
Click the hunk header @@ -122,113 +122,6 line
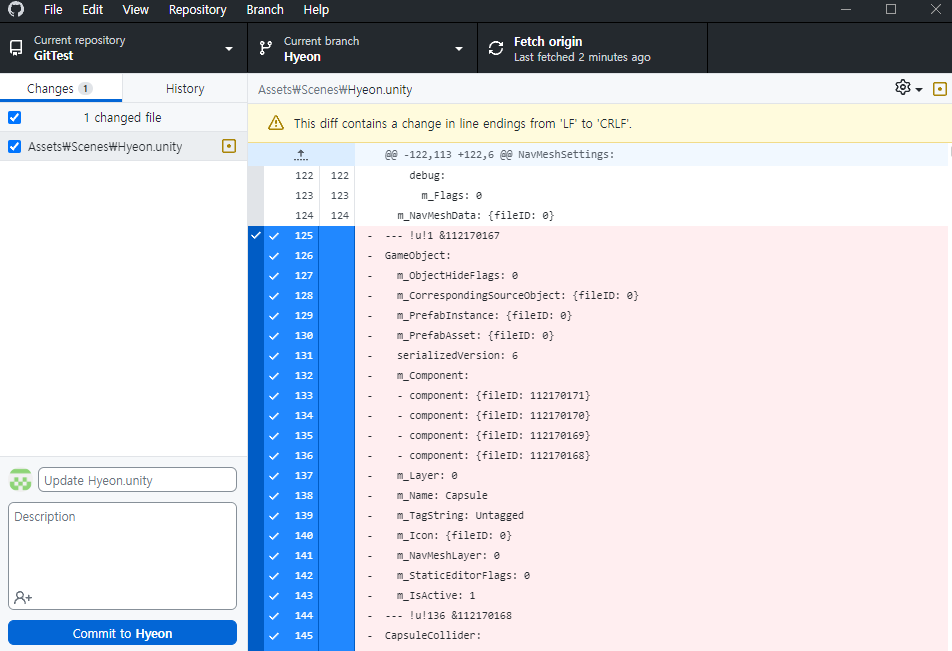(x=499, y=155)
